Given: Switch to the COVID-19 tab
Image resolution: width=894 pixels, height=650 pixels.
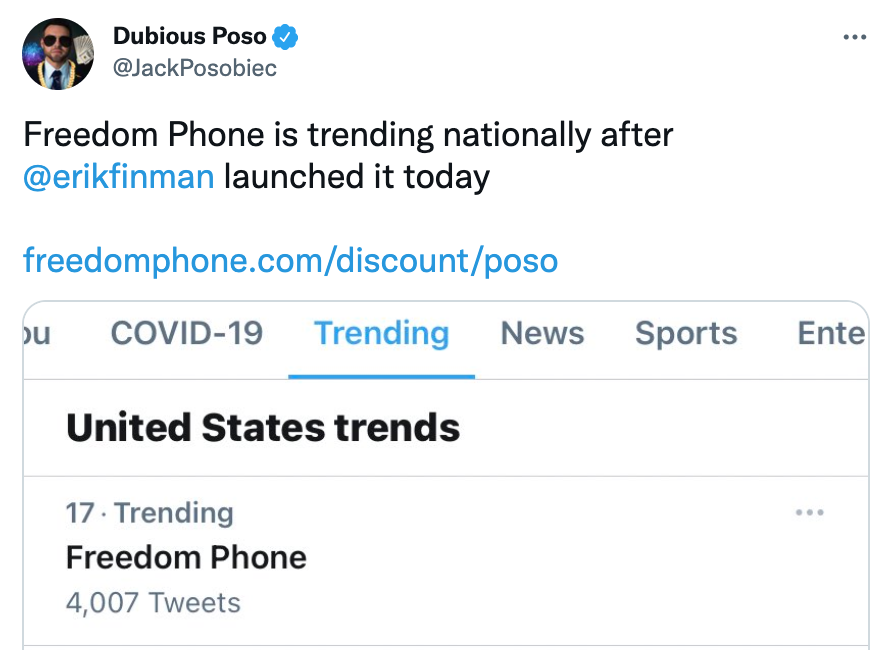Looking at the screenshot, I should click(x=186, y=333).
